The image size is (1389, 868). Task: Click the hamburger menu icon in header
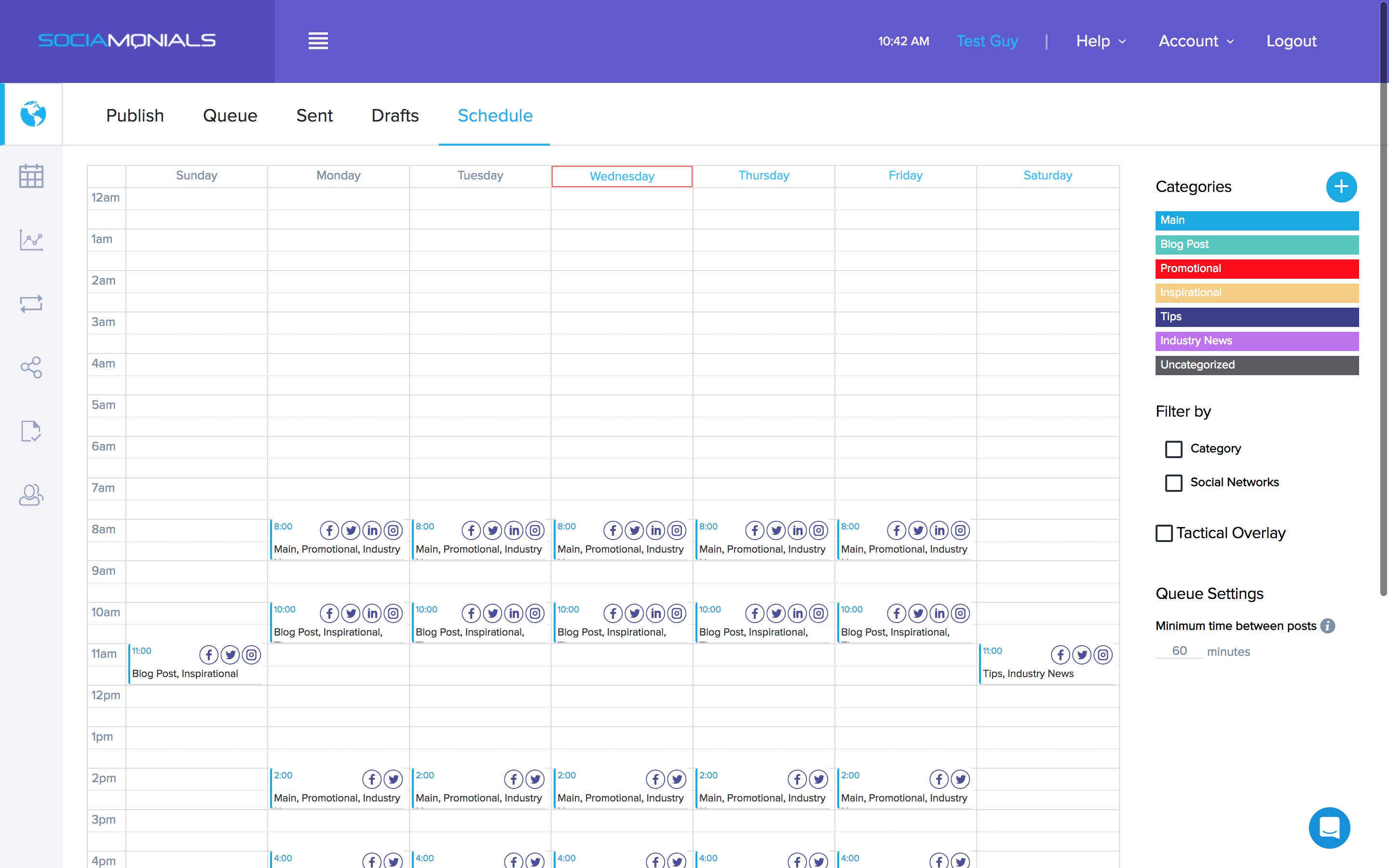coord(318,41)
